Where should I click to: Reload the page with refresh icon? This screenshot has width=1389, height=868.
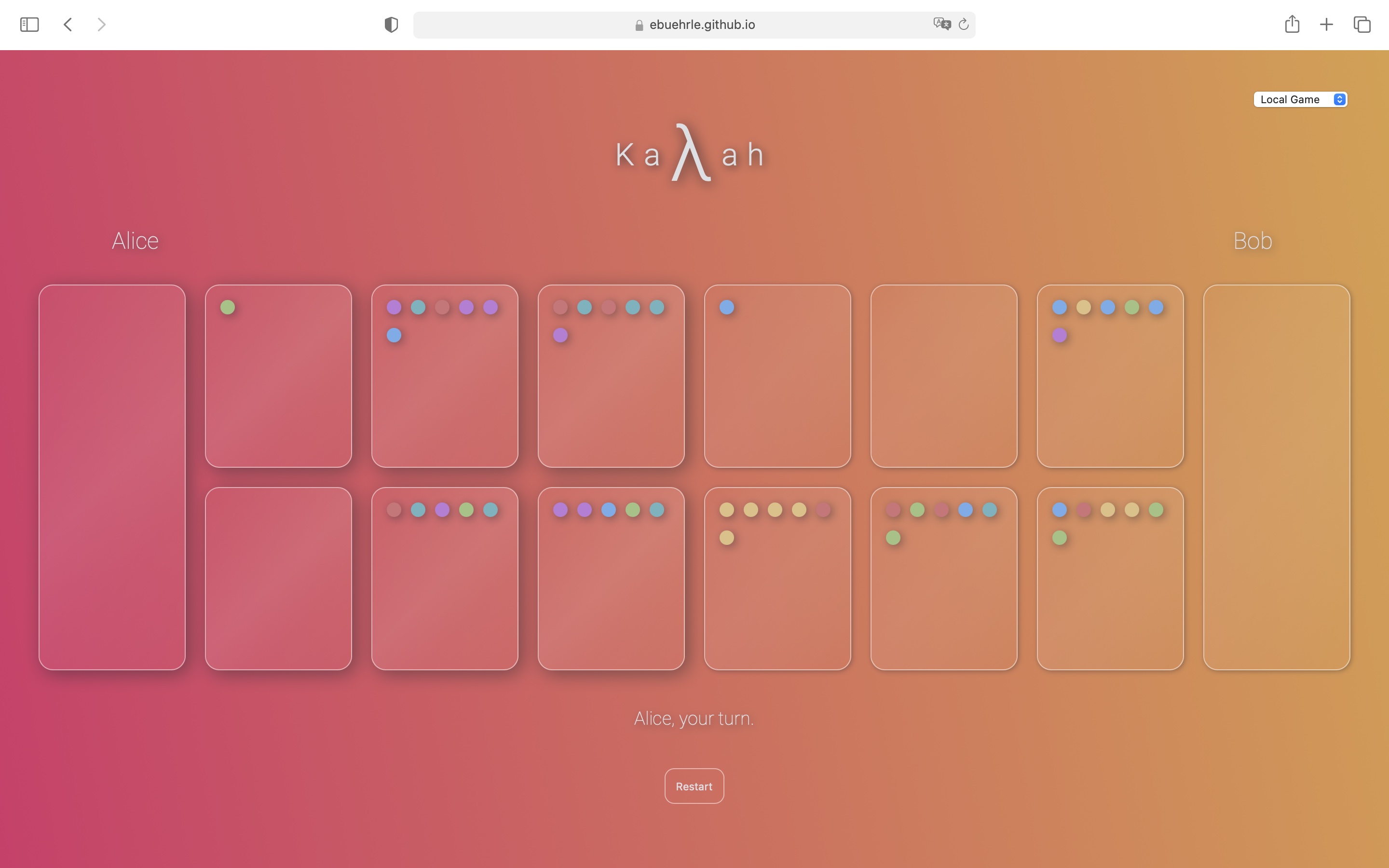point(964,24)
